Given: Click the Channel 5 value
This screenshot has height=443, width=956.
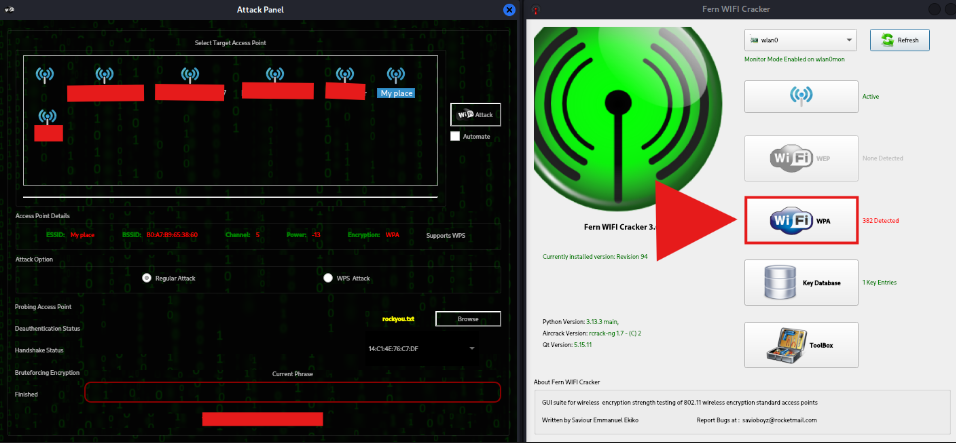Looking at the screenshot, I should pos(258,235).
